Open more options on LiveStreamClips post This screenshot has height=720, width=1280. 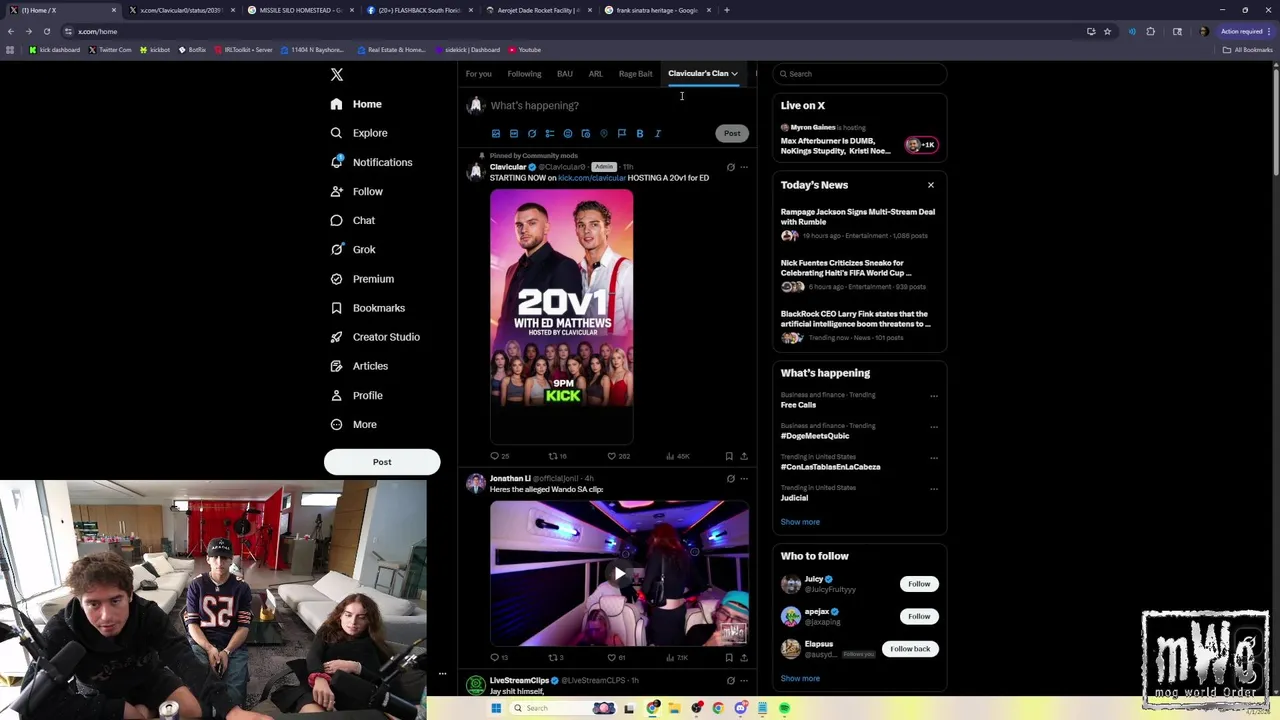pyautogui.click(x=744, y=681)
